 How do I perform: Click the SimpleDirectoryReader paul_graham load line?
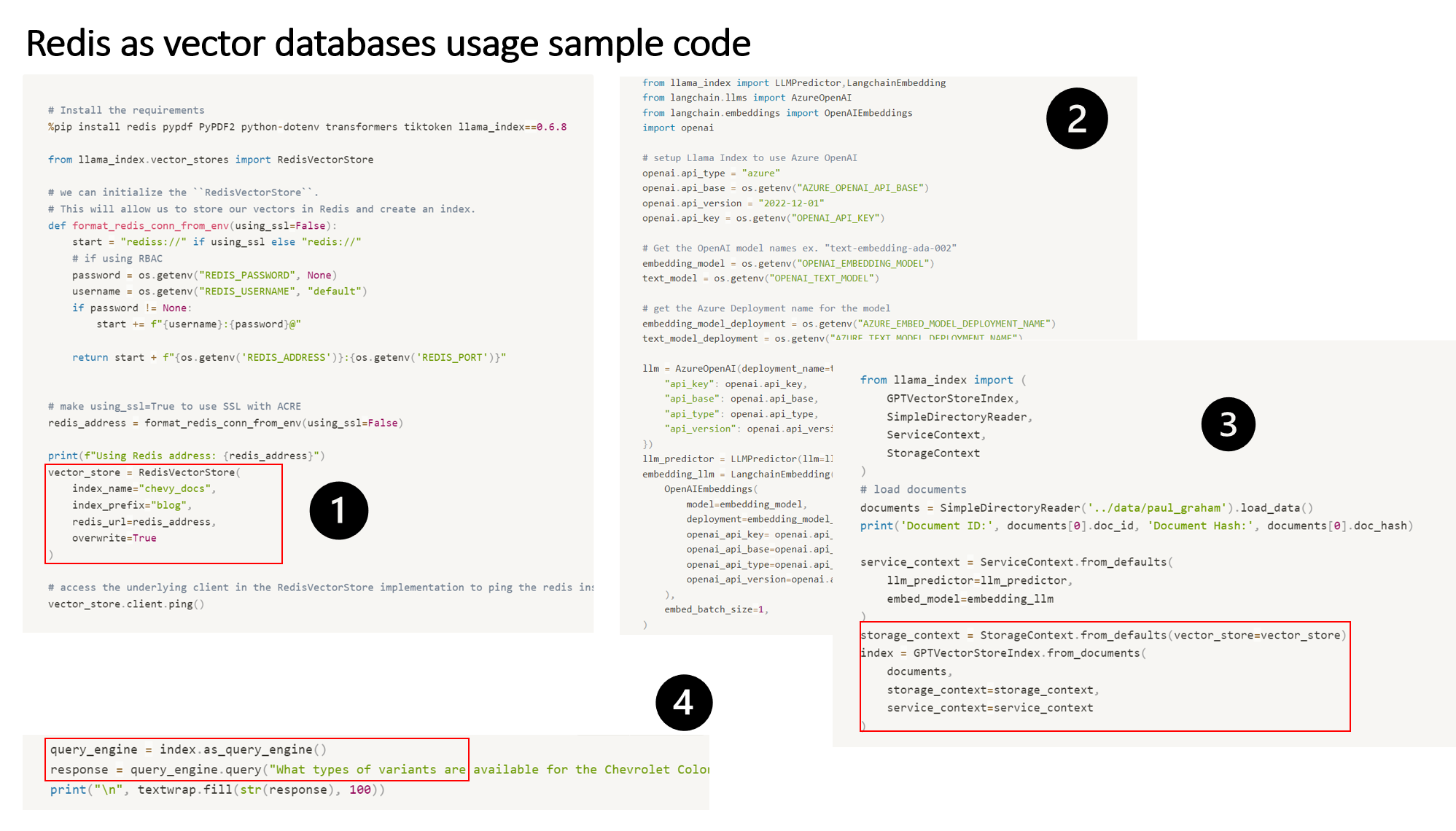point(1086,508)
